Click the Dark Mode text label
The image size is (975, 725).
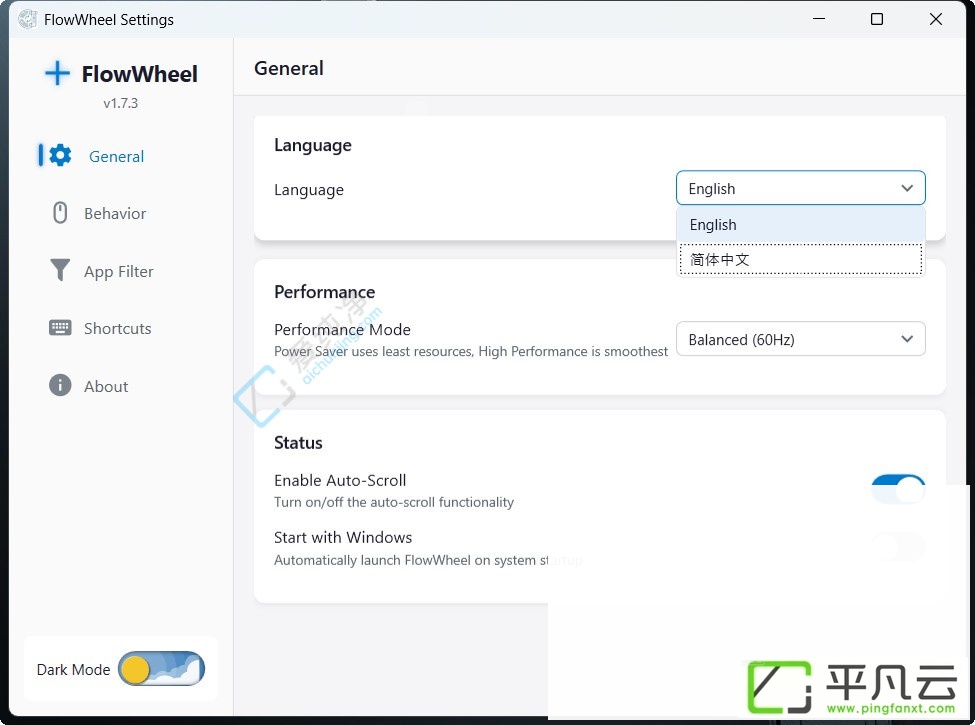pyautogui.click(x=73, y=670)
